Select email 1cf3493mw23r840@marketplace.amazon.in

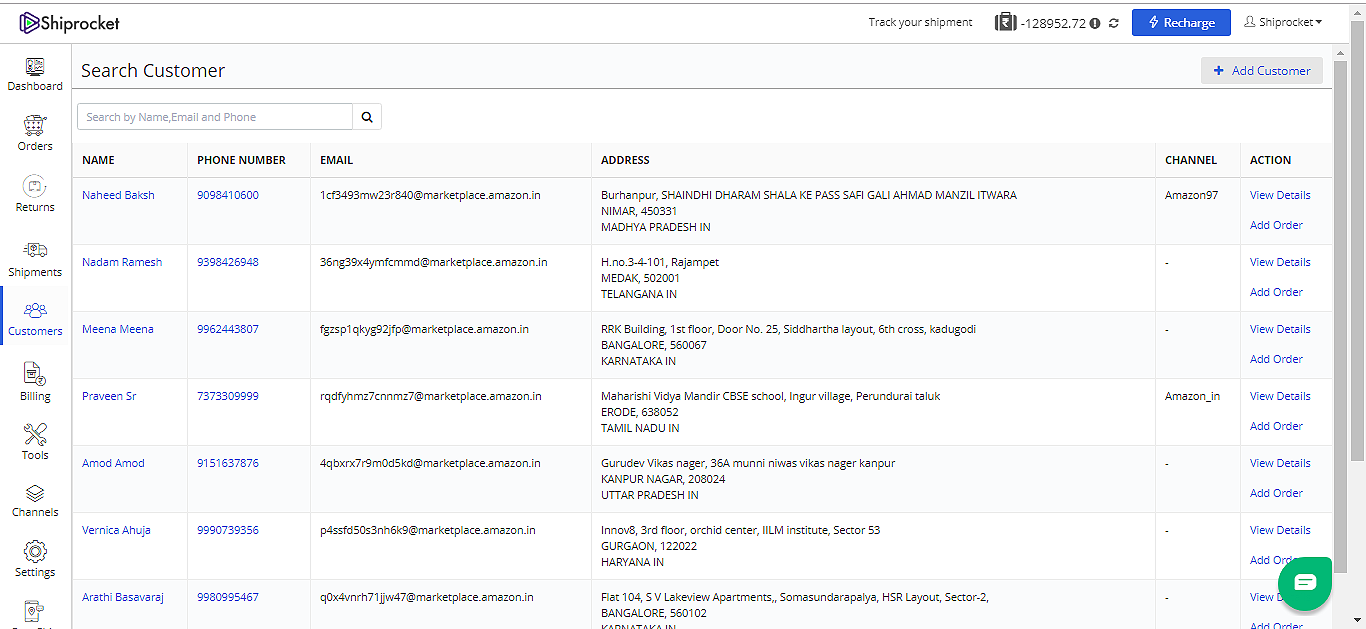[x=430, y=195]
